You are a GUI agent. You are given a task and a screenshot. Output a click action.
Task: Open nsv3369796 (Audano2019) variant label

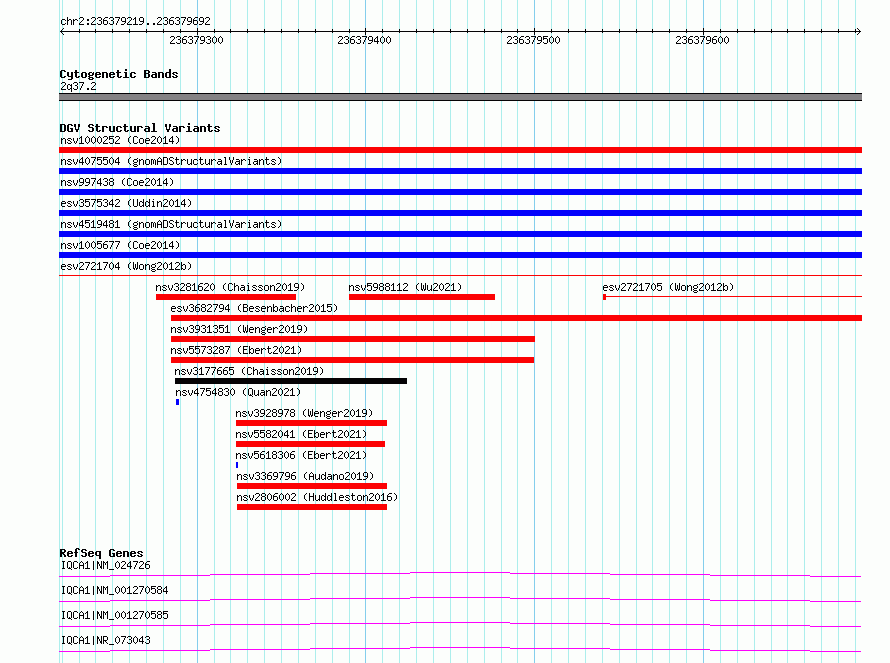pyautogui.click(x=305, y=476)
